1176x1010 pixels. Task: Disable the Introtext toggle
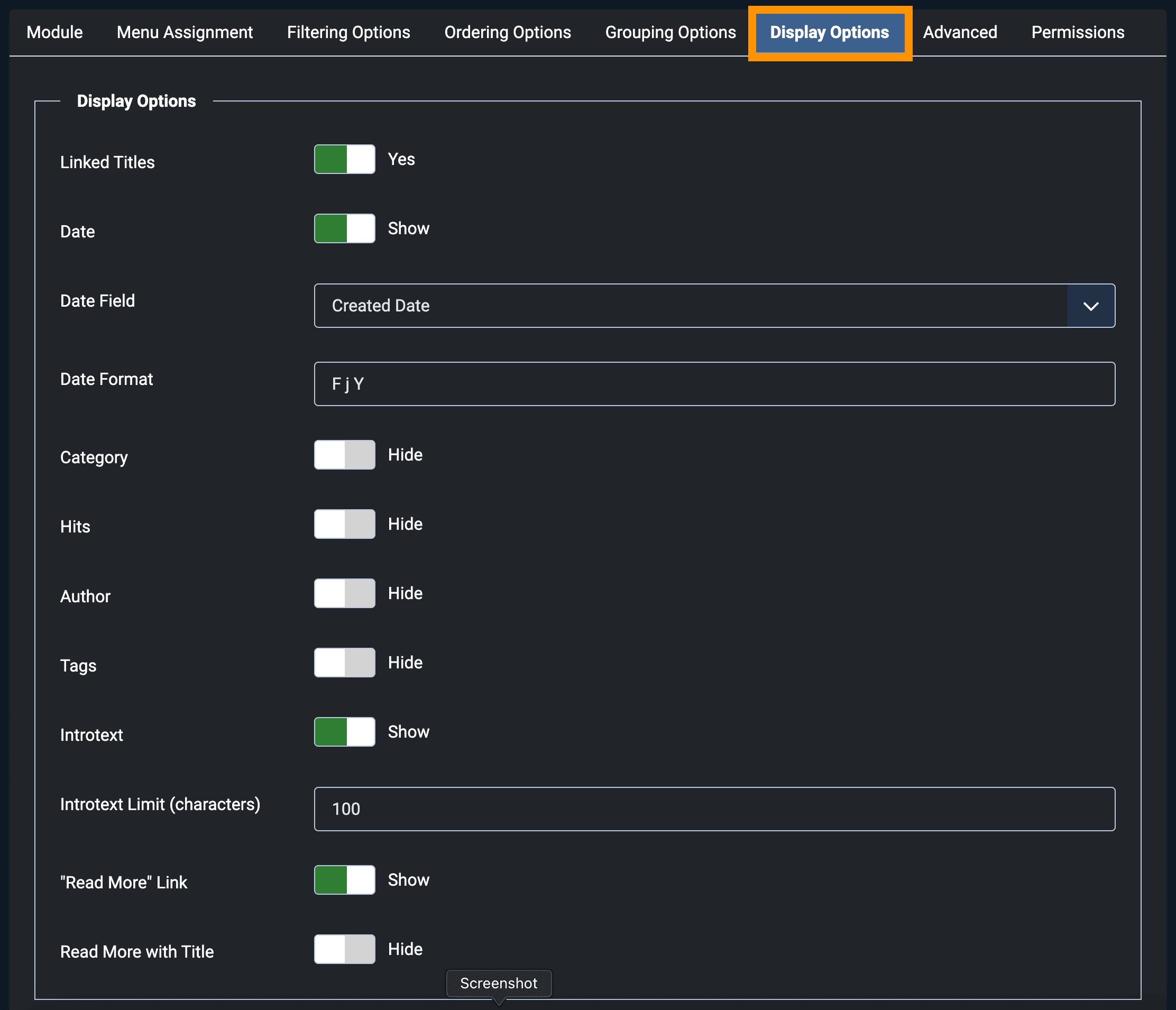point(345,732)
